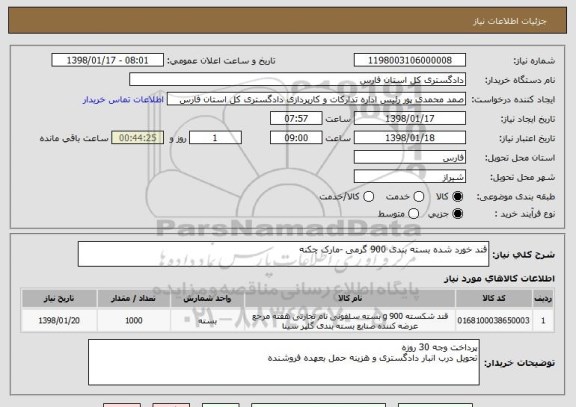
Task: Click the تاریخ ایجاد نیاز date field
Action: tap(410, 118)
